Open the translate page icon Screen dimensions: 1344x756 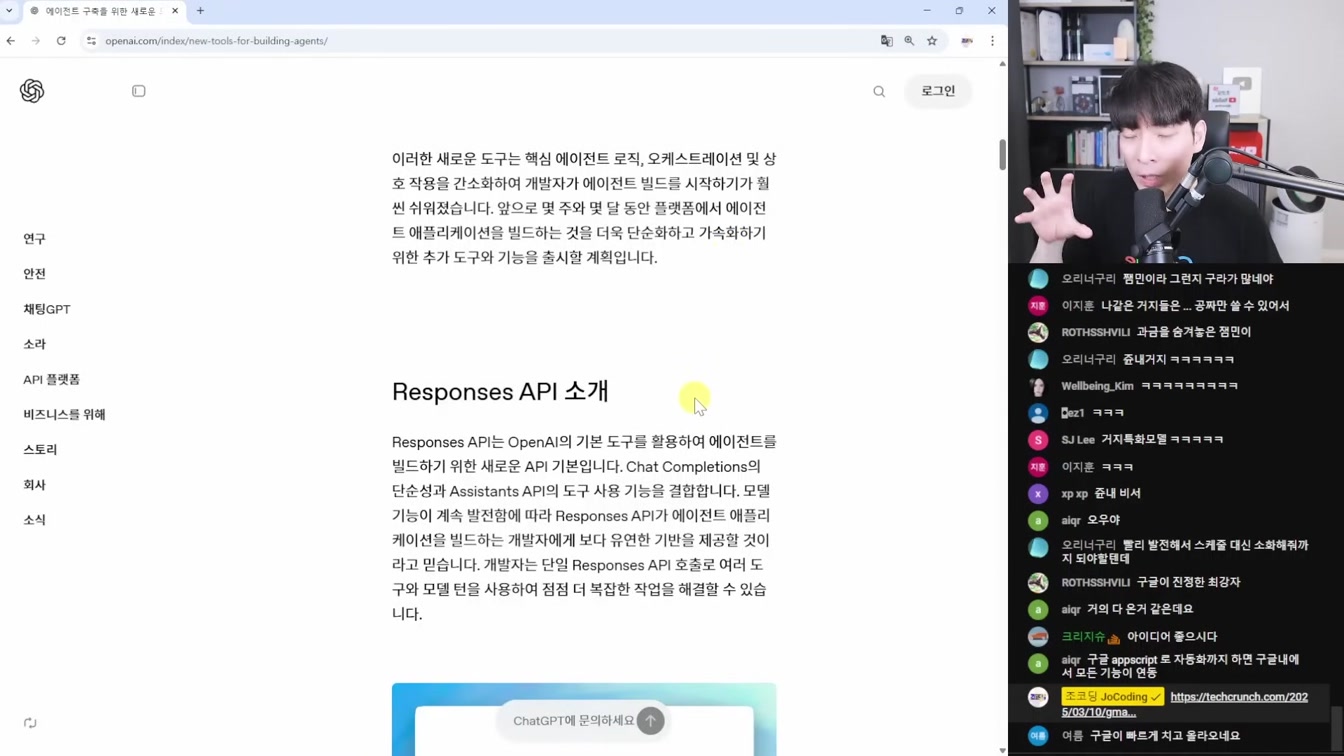[x=886, y=41]
